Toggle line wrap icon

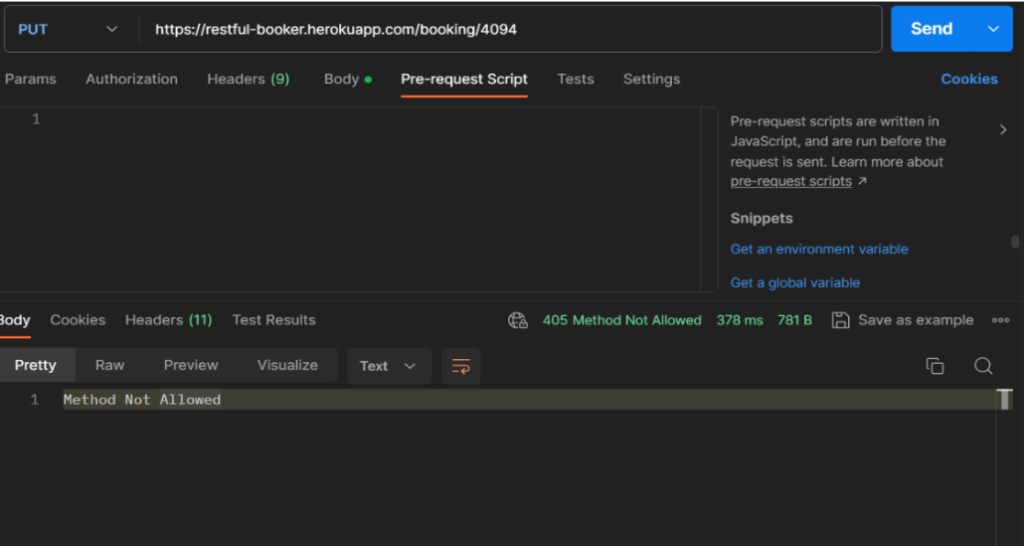[x=461, y=366]
